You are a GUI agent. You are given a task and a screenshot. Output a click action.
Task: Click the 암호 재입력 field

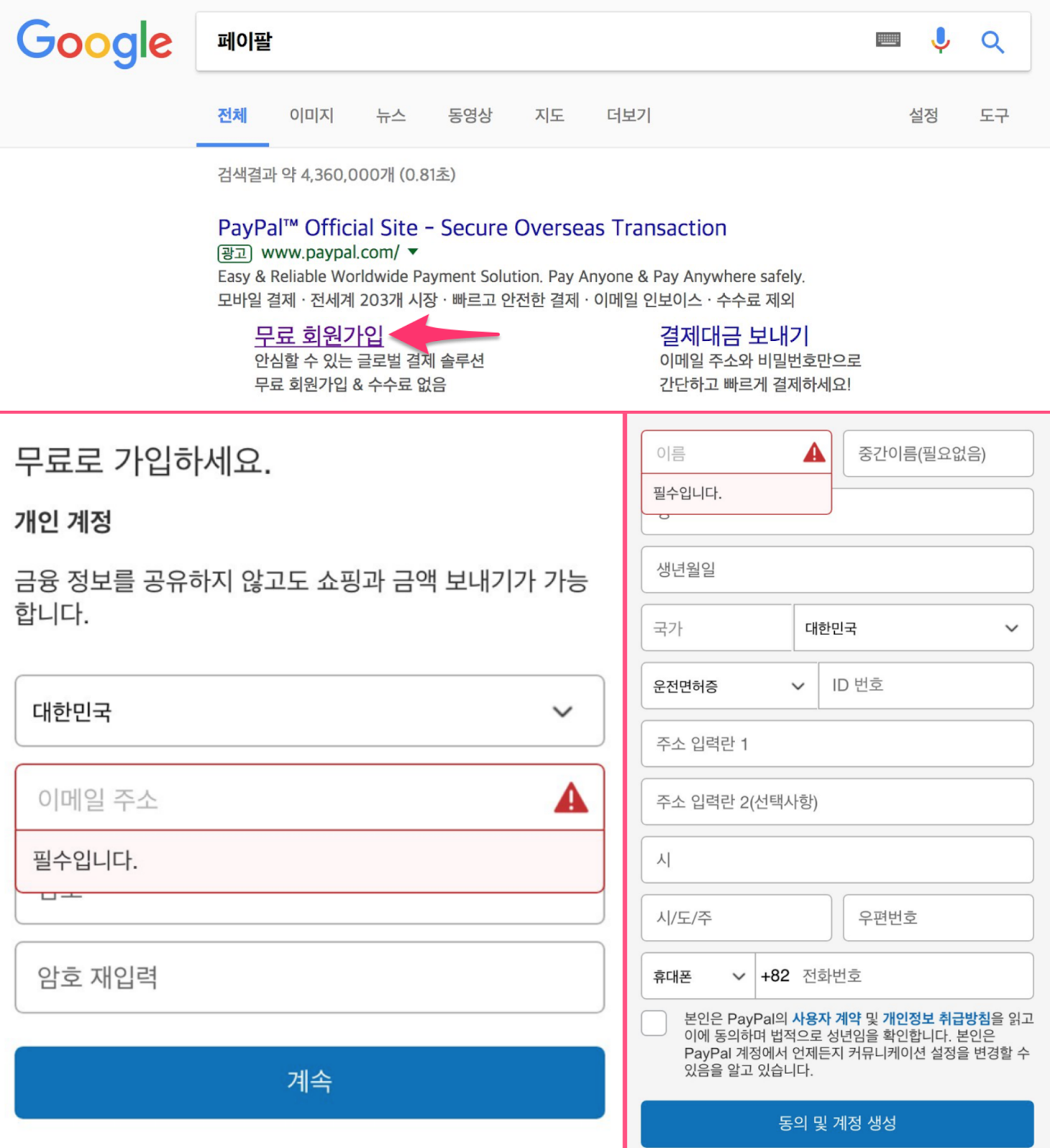click(310, 977)
